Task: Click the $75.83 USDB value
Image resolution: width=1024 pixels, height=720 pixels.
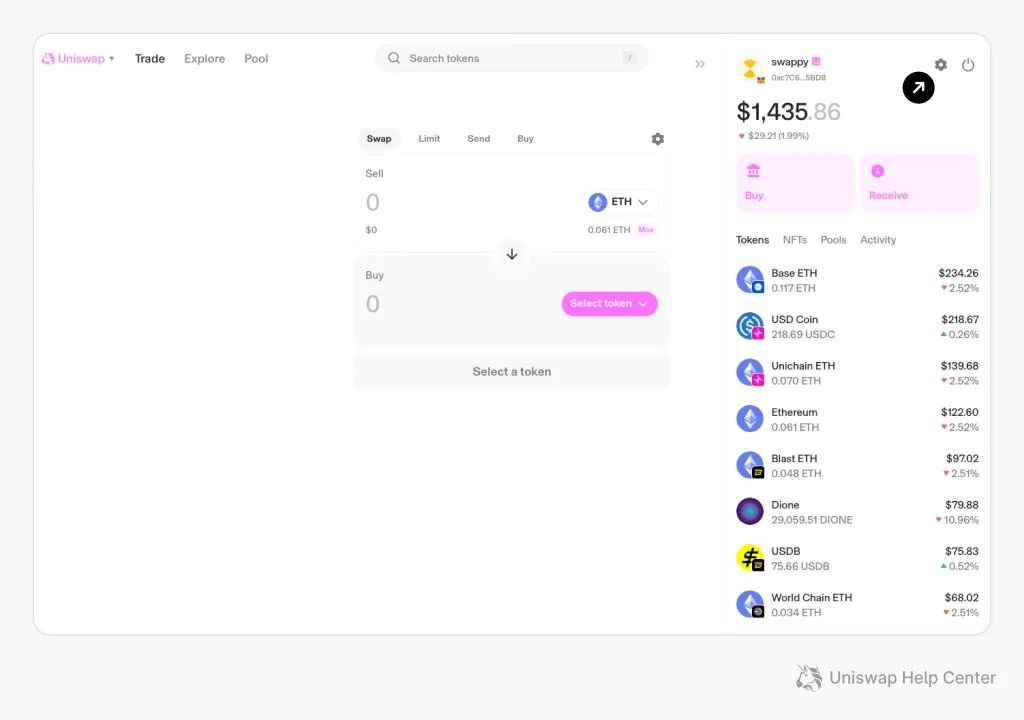Action: (962, 551)
